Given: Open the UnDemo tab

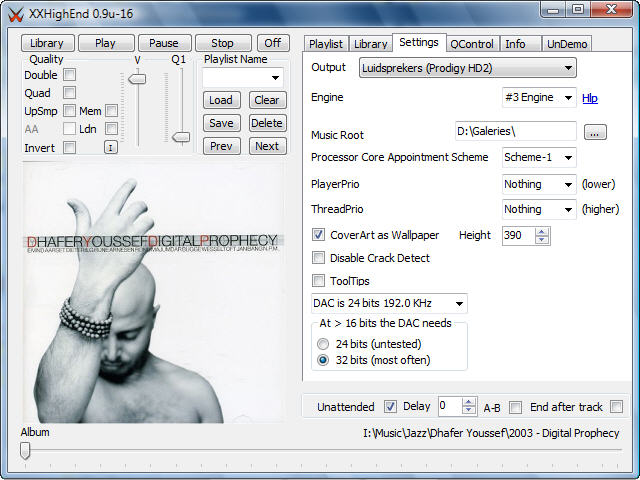Looking at the screenshot, I should coord(567,44).
